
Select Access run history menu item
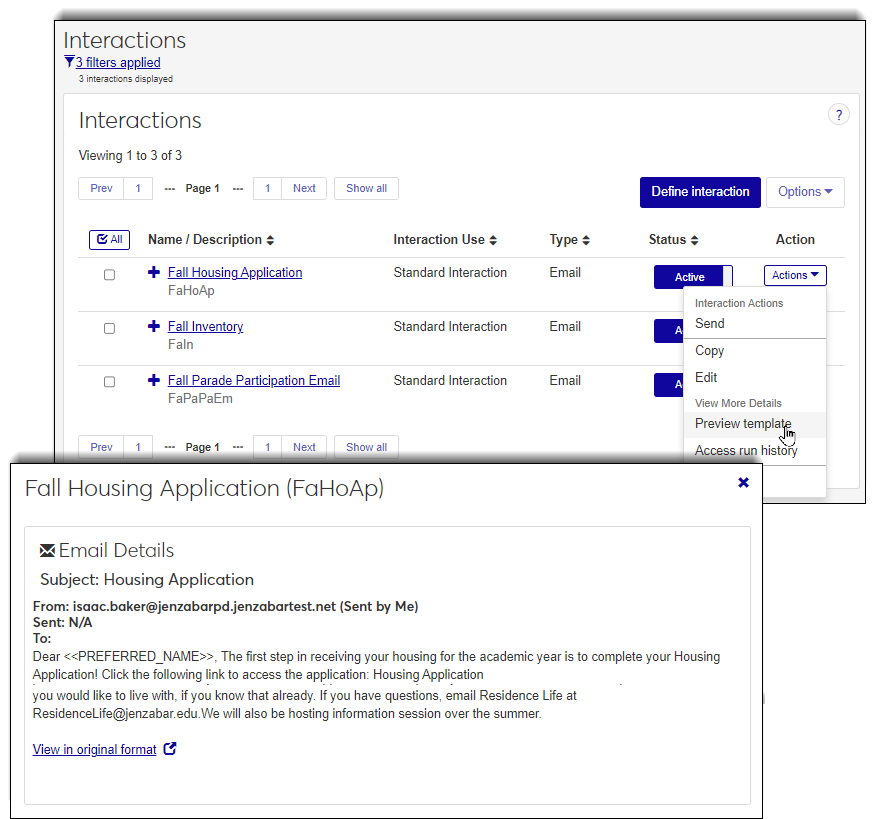[754, 451]
